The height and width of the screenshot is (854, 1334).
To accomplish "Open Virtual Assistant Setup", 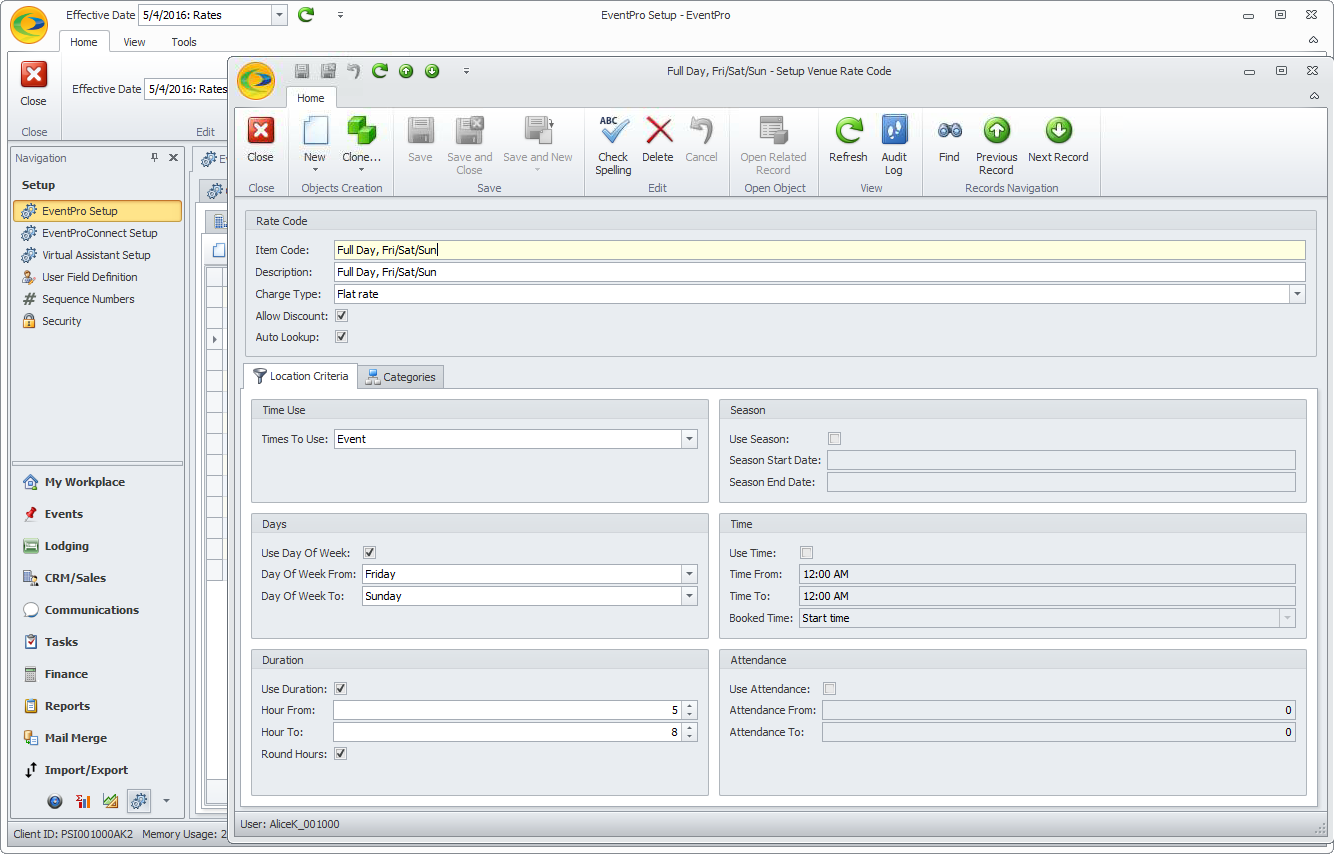I will click(x=97, y=255).
